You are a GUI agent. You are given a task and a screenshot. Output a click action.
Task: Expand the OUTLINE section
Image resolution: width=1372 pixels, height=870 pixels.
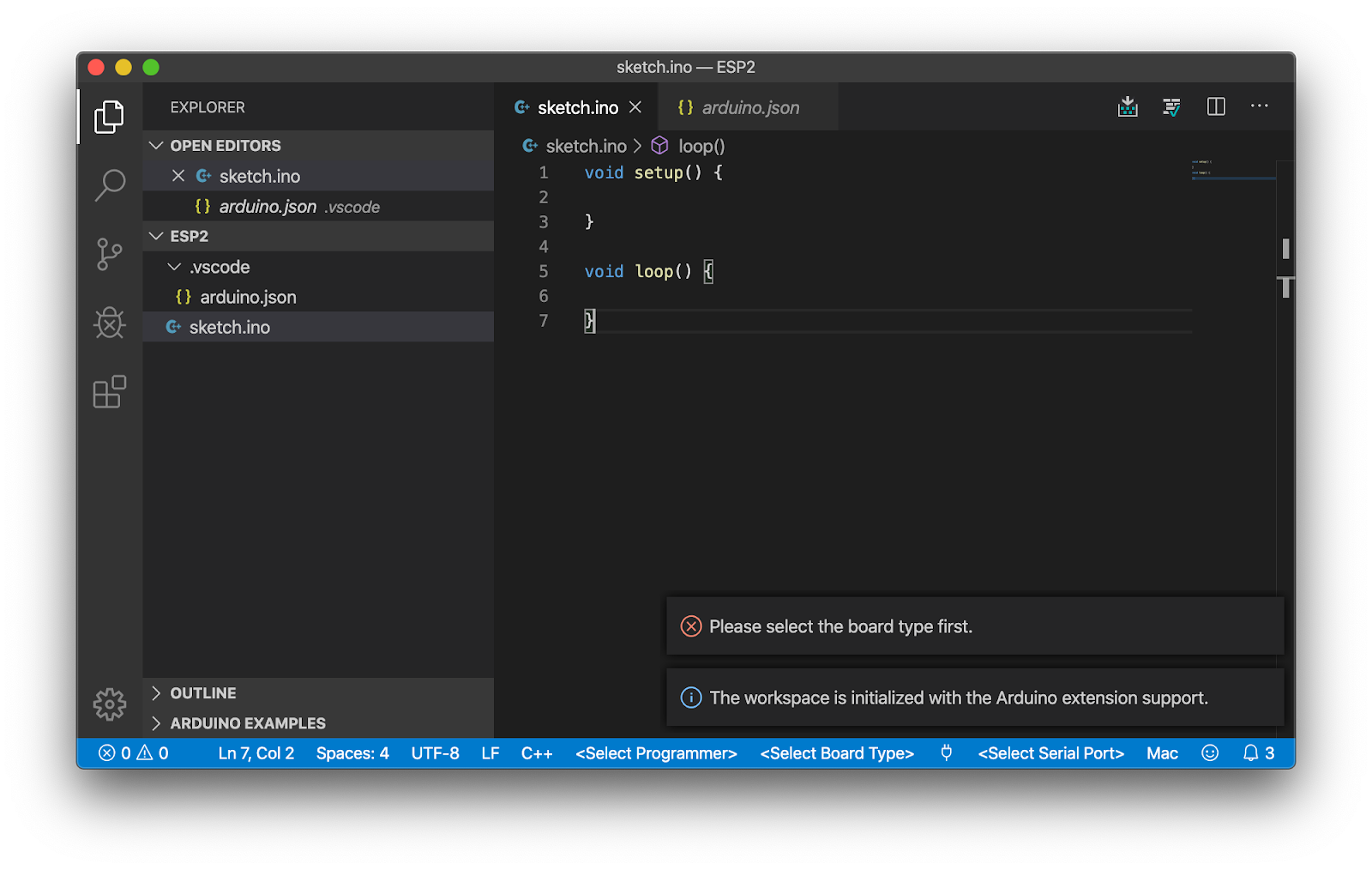[203, 692]
